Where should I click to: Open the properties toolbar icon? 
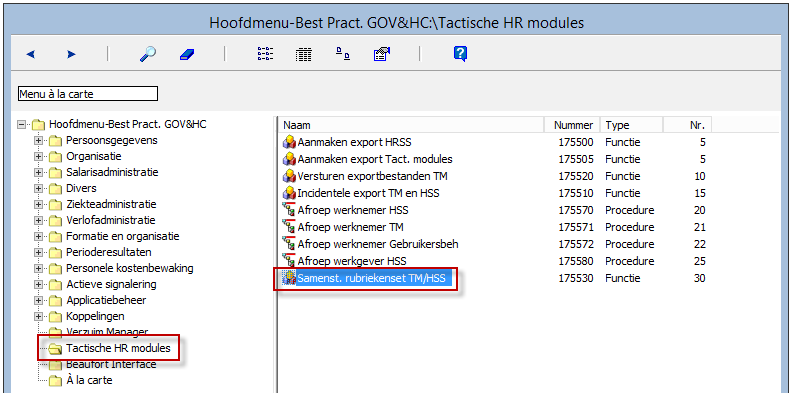[x=383, y=54]
